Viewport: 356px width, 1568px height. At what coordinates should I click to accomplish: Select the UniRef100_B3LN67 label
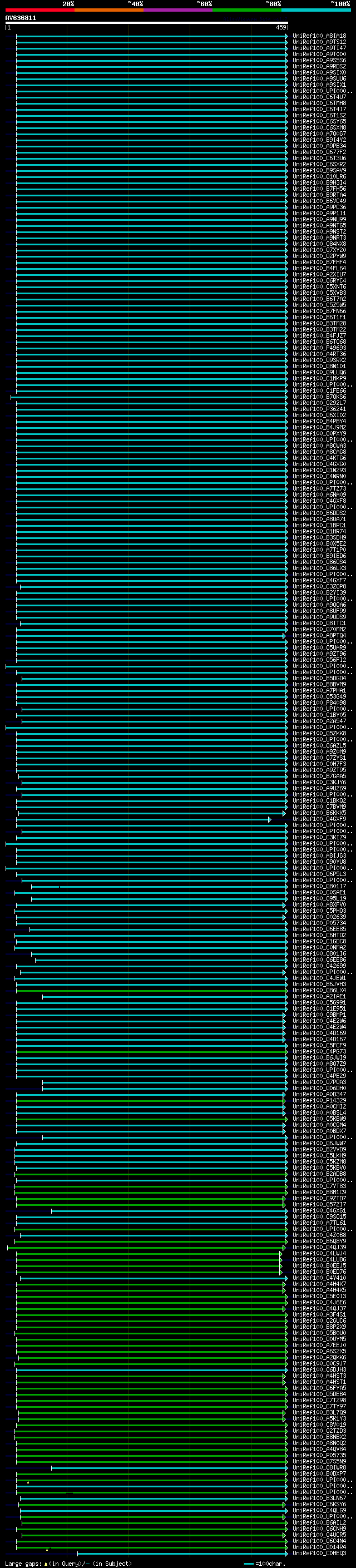(319, 1498)
